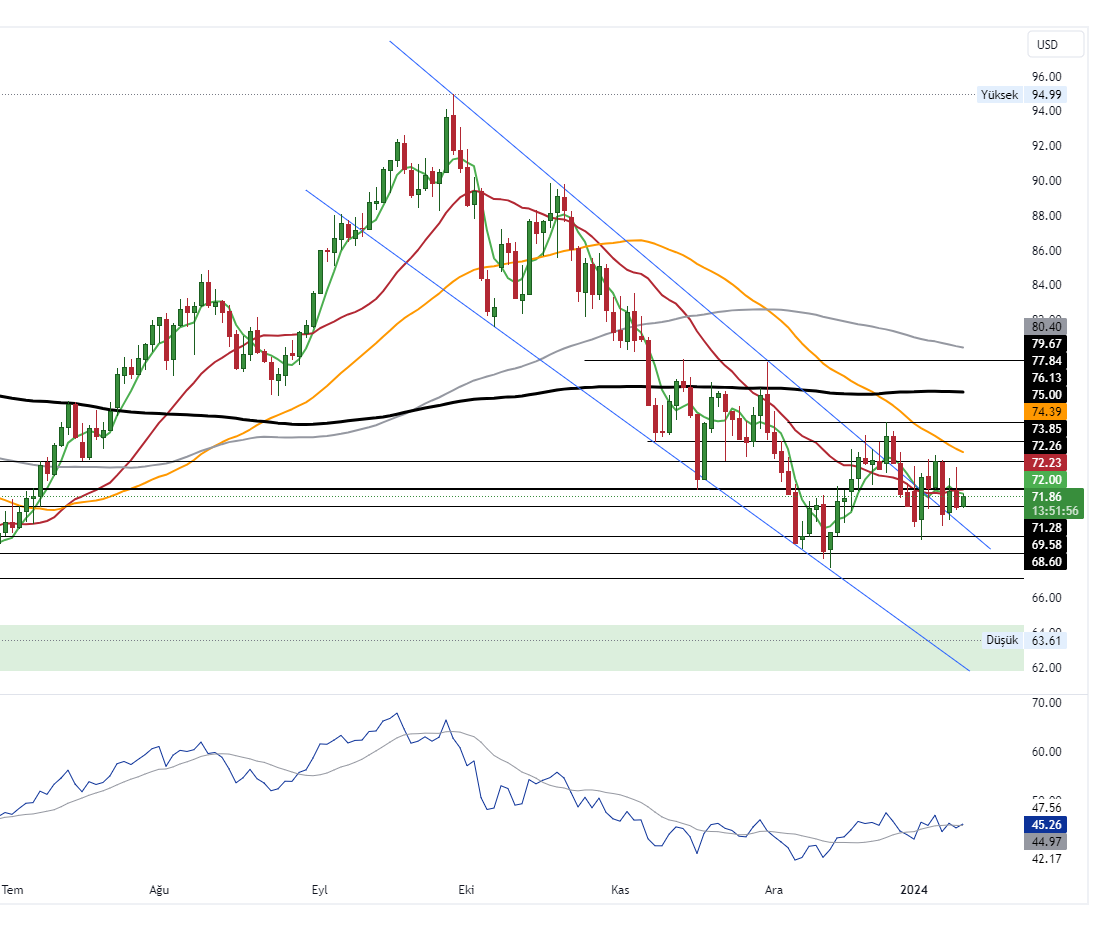Click the 68.60 support level label
The image size is (1098, 939).
pyautogui.click(x=1046, y=562)
